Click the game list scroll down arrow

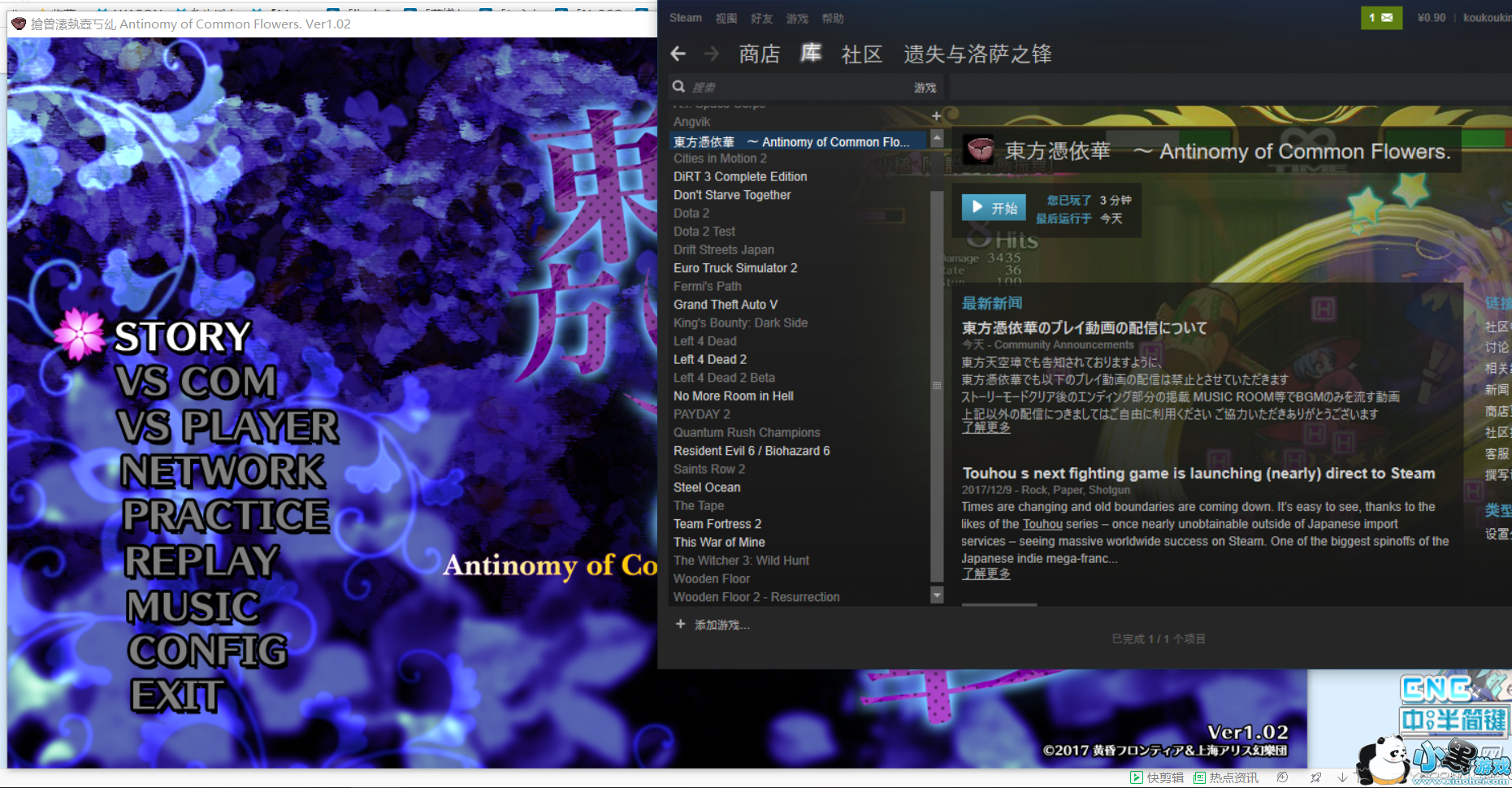(x=936, y=595)
